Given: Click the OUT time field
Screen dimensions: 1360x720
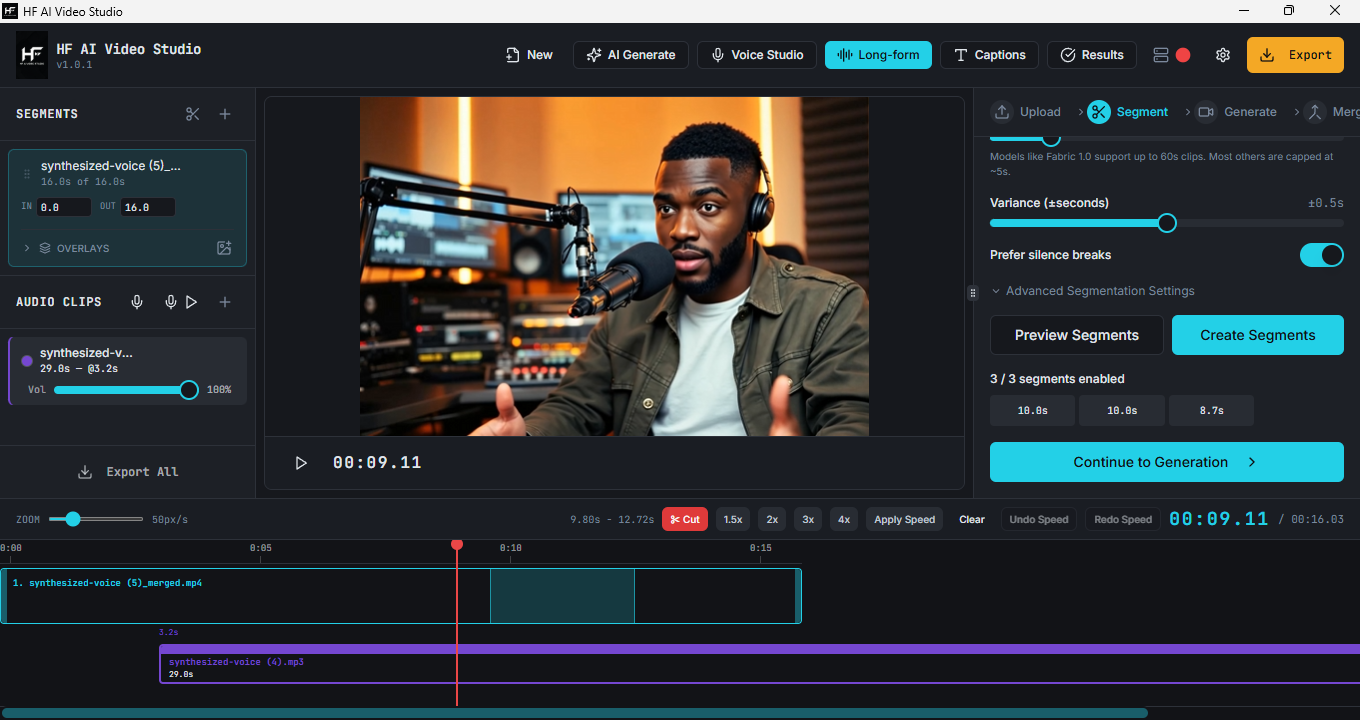Looking at the screenshot, I should 148,207.
